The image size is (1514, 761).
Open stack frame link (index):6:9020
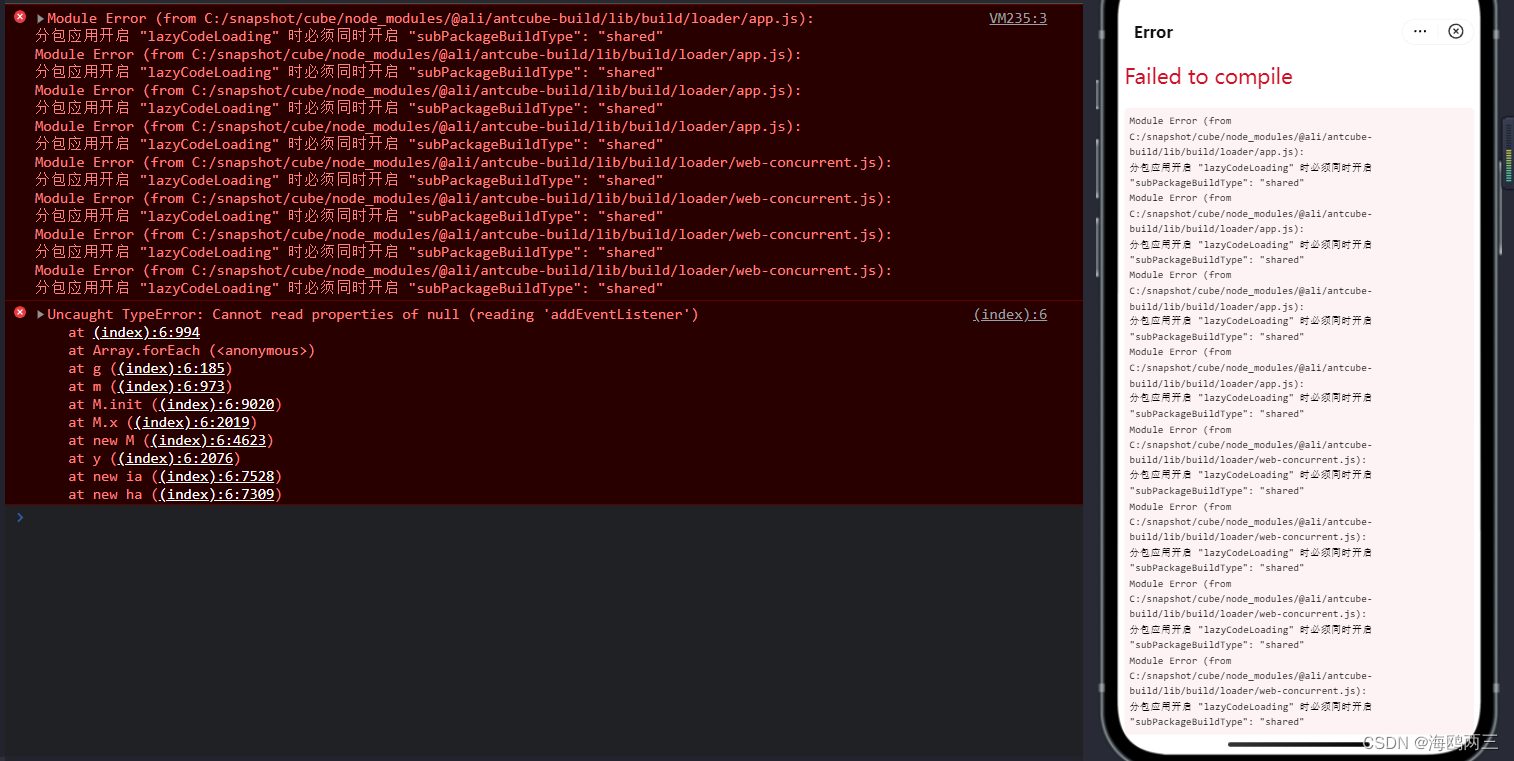[217, 404]
